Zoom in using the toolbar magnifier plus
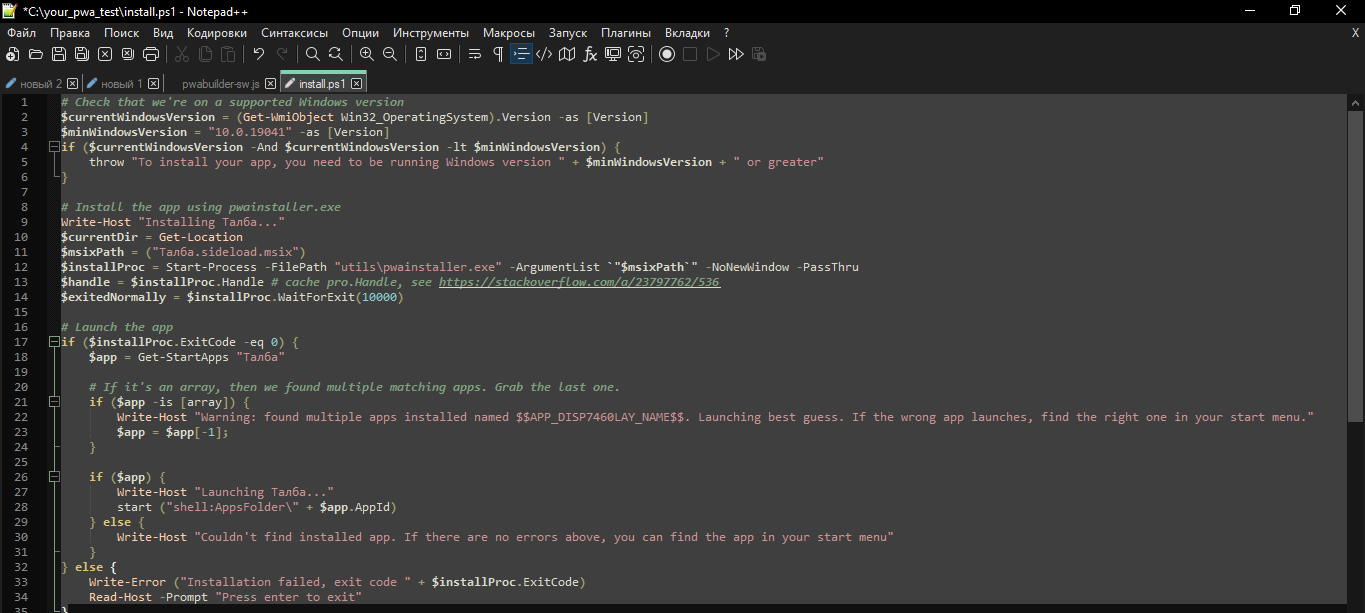Screen dimensions: 1365x613 pyautogui.click(x=367, y=54)
